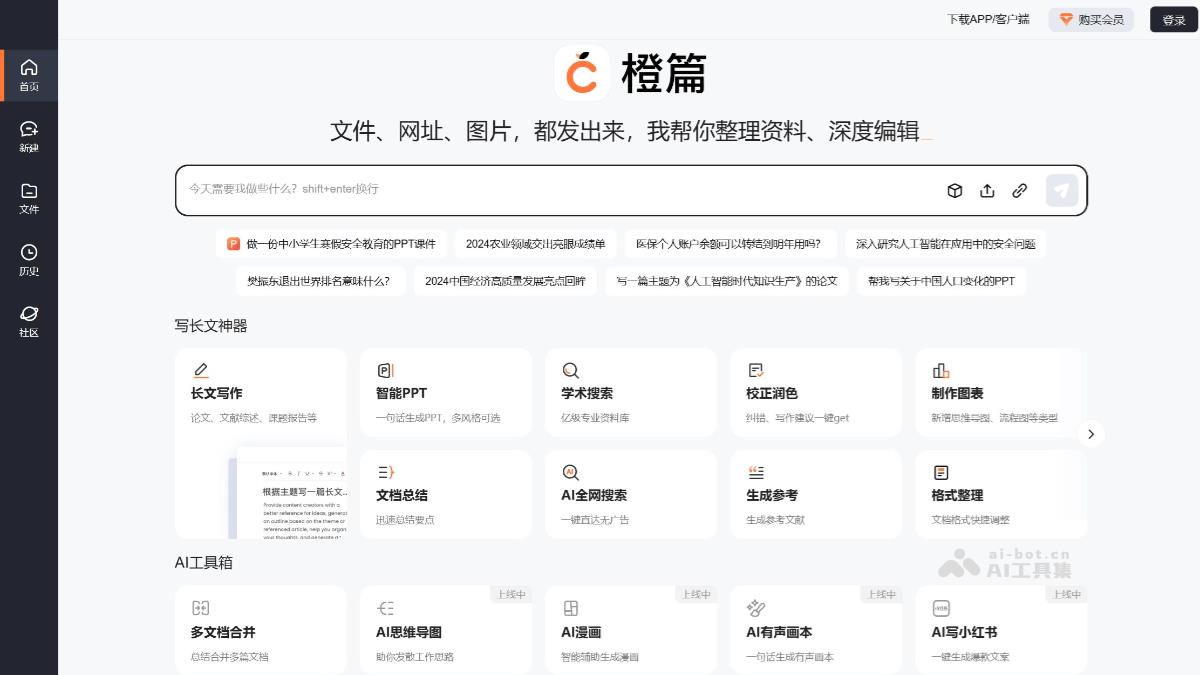Click the 亿级专业资料库 description
Screen dimensions: 1200x675
(x=595, y=418)
